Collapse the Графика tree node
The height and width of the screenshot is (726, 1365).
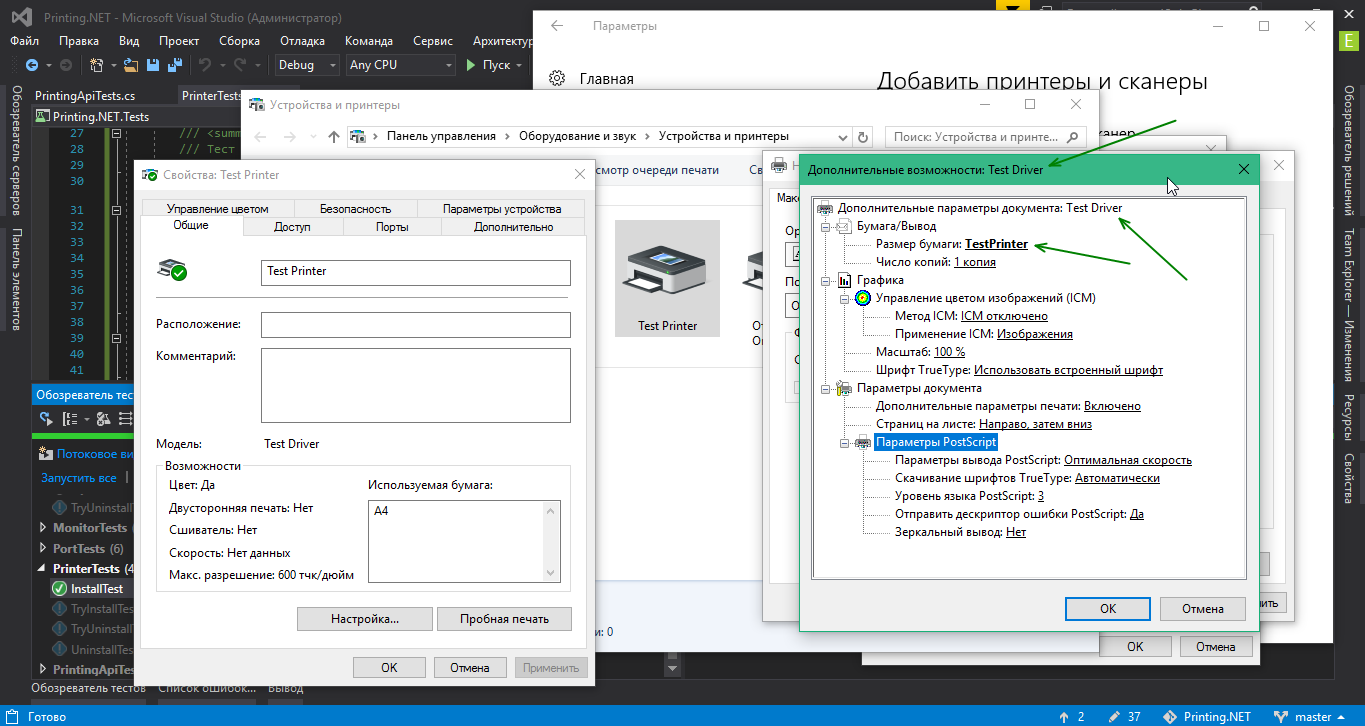pos(826,281)
